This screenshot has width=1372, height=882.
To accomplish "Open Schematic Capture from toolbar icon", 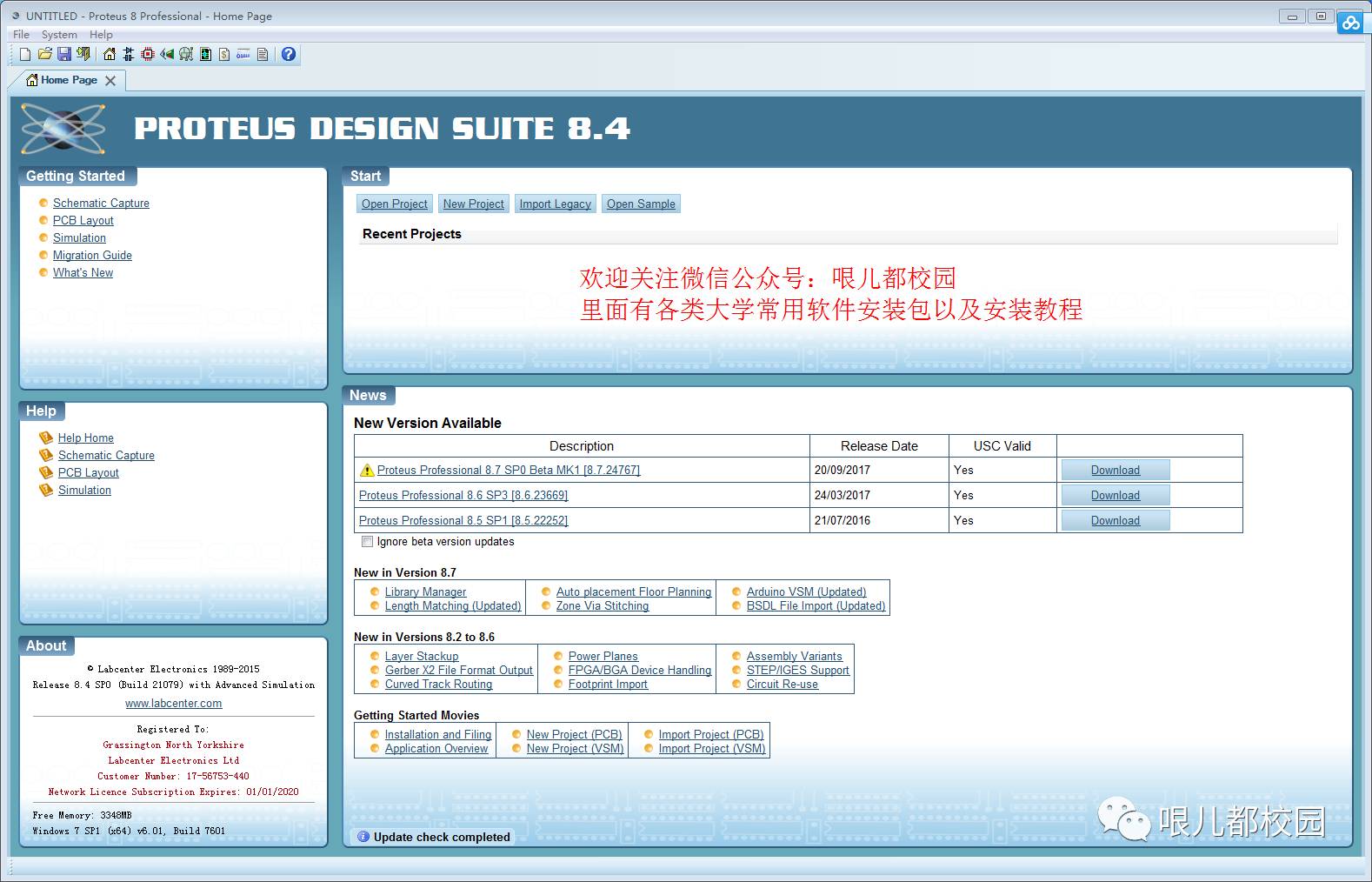I will pyautogui.click(x=129, y=54).
